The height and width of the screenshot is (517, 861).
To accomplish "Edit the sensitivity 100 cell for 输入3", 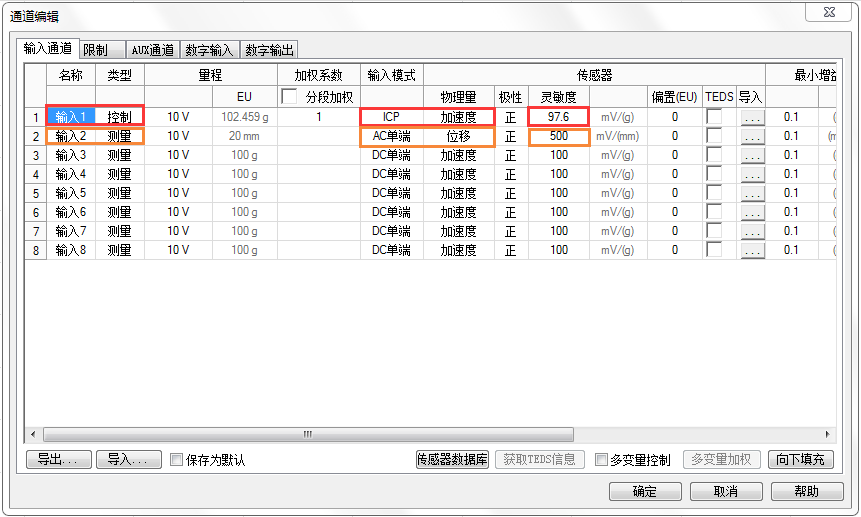I will (x=558, y=155).
